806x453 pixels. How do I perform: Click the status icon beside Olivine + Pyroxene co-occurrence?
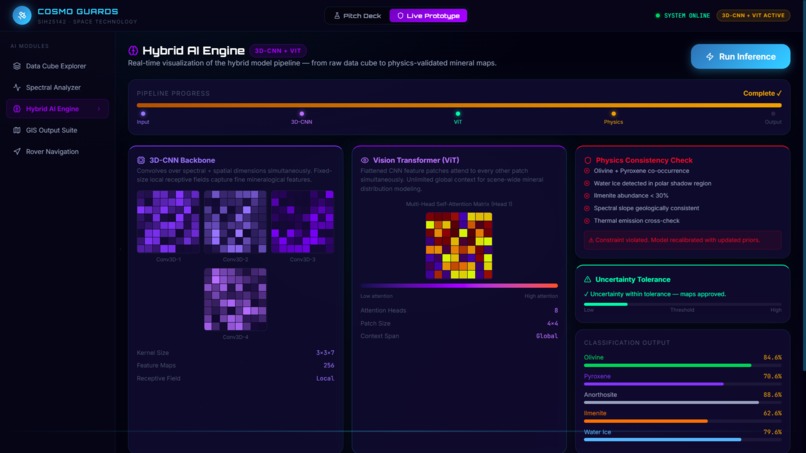(587, 171)
